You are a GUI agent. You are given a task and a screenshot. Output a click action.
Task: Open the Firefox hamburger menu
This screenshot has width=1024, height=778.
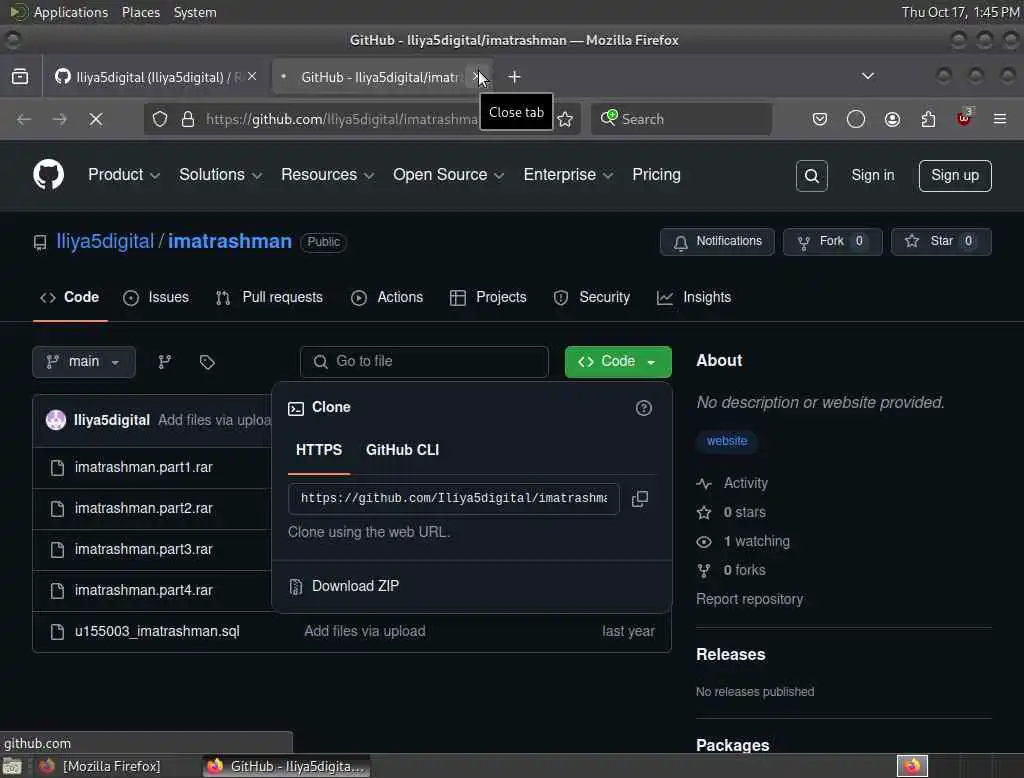(x=999, y=119)
